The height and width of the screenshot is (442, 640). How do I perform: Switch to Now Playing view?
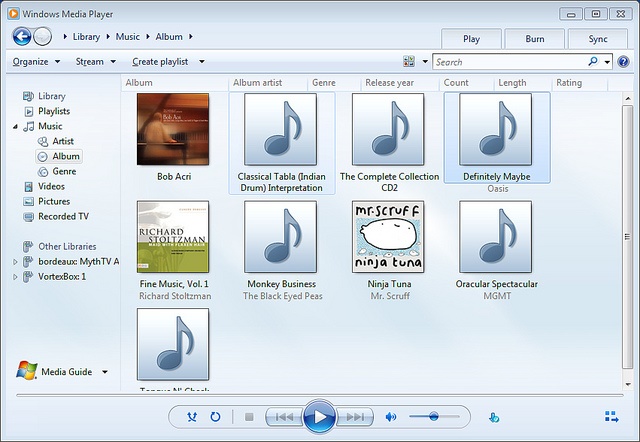pyautogui.click(x=611, y=417)
